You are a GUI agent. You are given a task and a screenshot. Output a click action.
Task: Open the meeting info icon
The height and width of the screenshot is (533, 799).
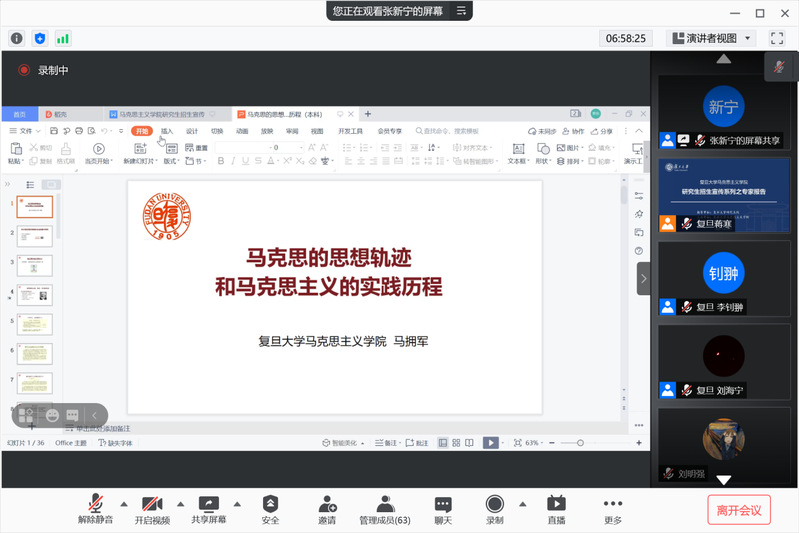(17, 38)
